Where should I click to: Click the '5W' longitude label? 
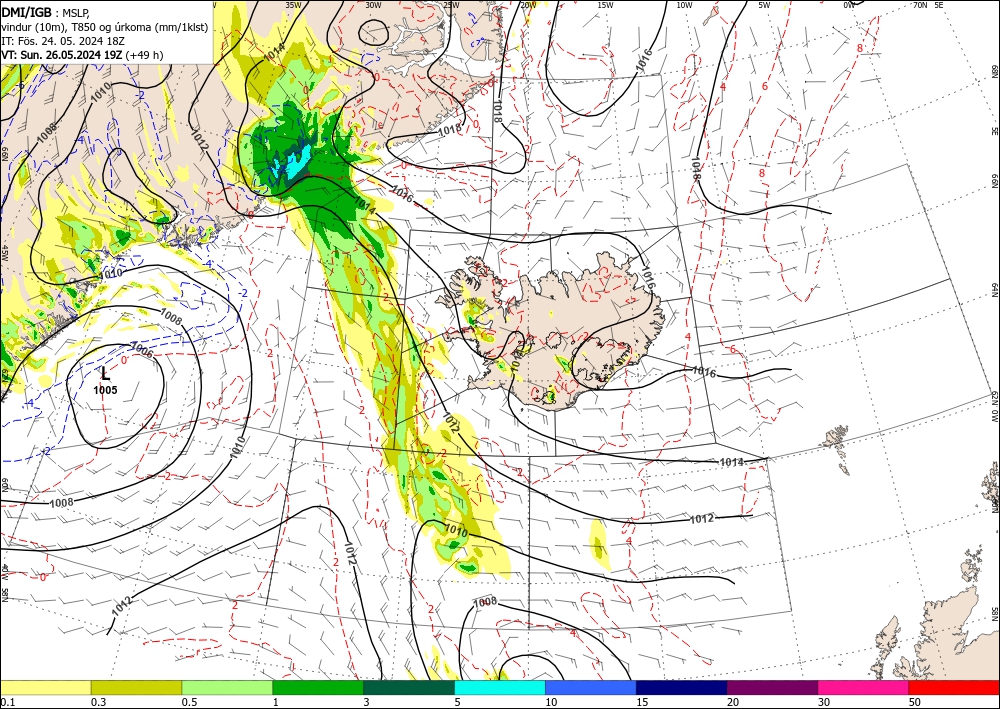[x=764, y=5]
